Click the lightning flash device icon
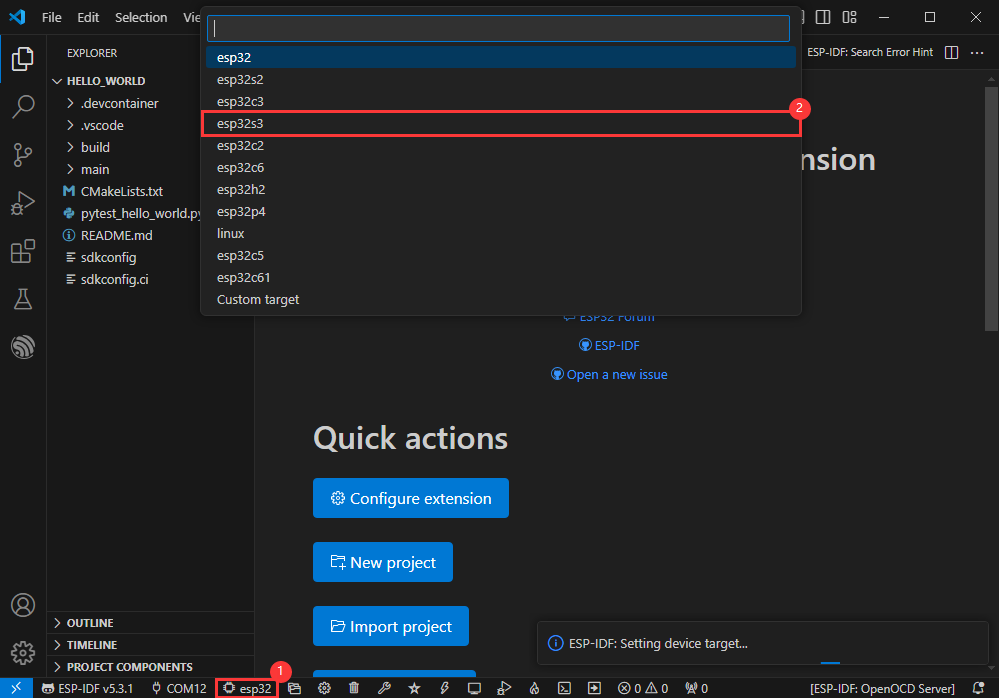 [444, 688]
